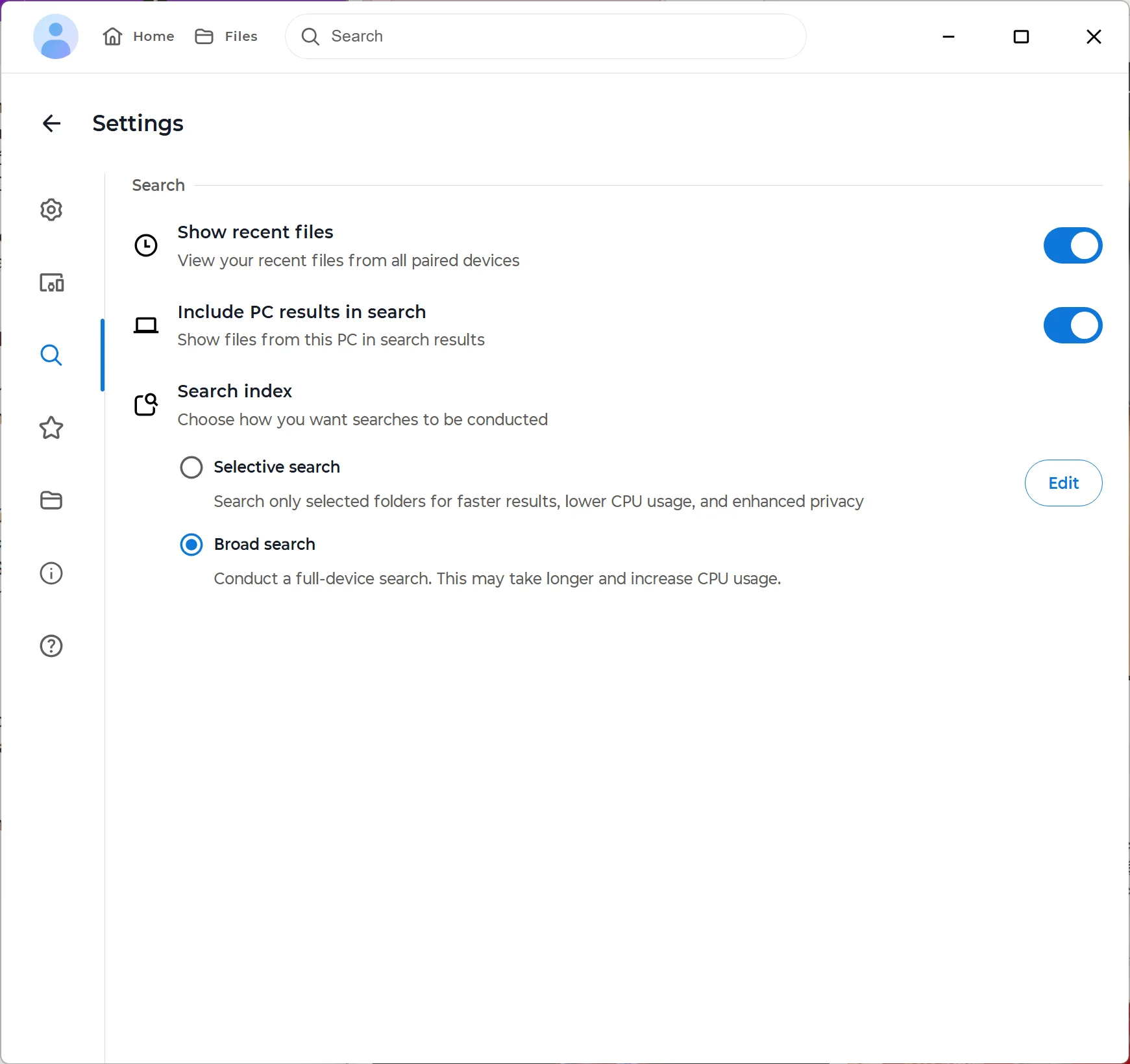Open the info (i) sidebar icon
This screenshot has height=1064, width=1130.
pyautogui.click(x=51, y=573)
